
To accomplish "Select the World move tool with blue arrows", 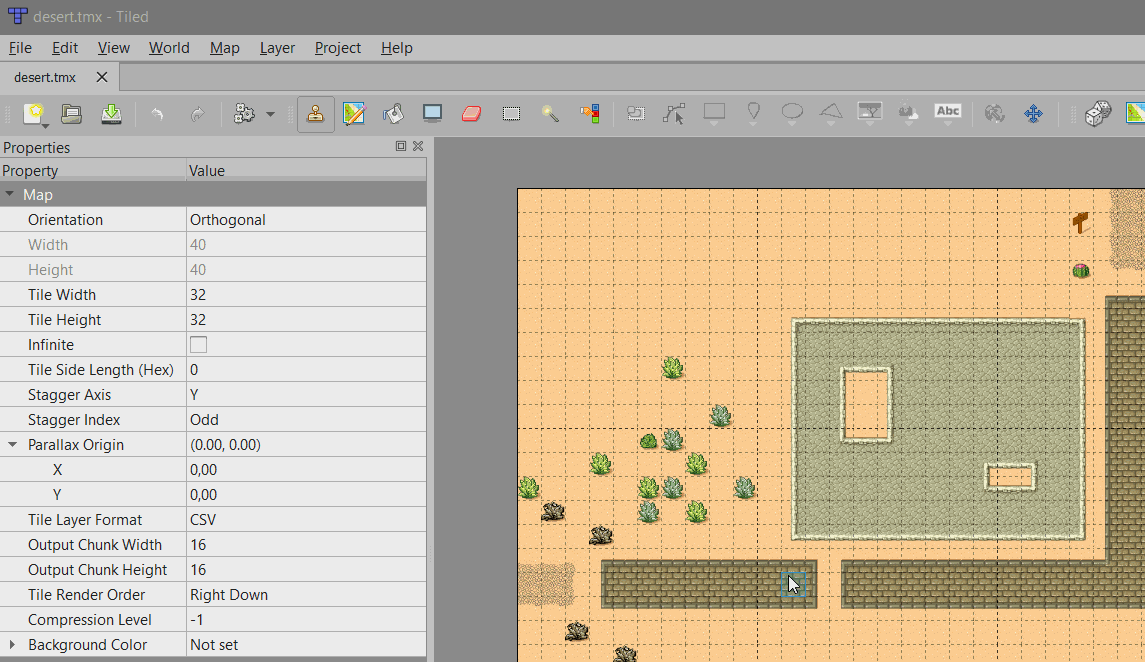I will [x=1033, y=114].
